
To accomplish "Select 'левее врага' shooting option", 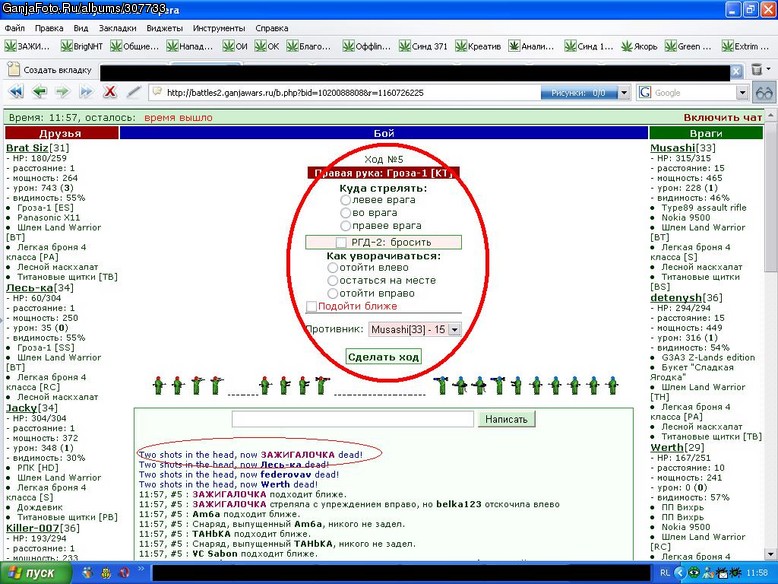I will [345, 200].
